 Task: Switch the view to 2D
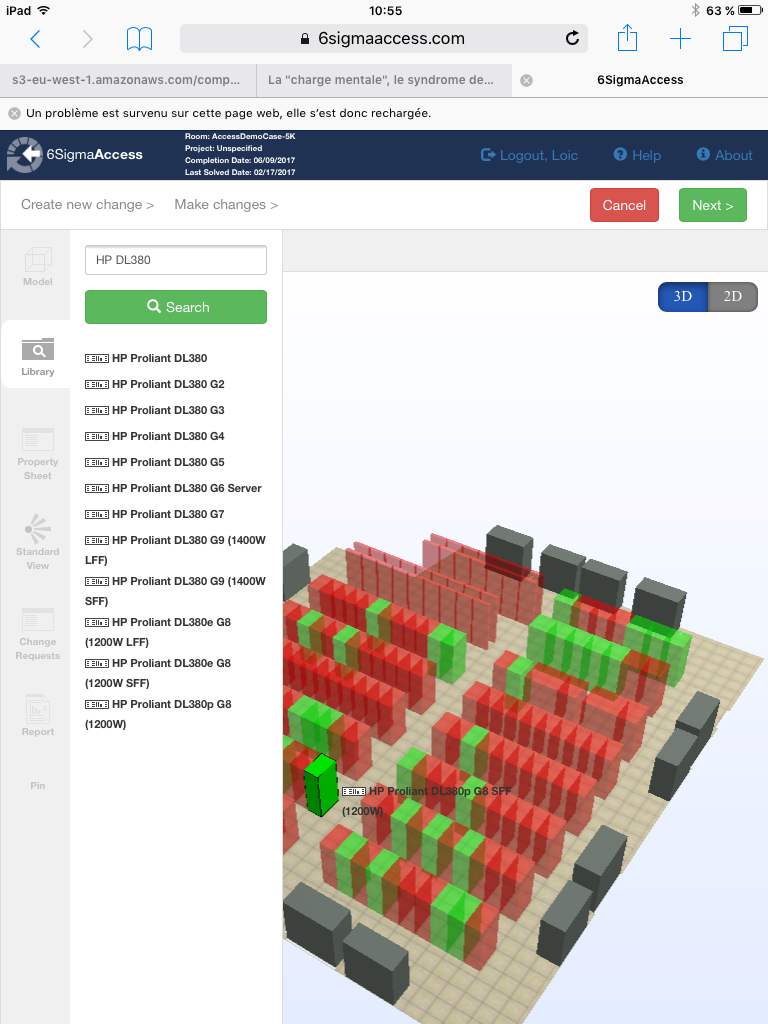pyautogui.click(x=733, y=296)
